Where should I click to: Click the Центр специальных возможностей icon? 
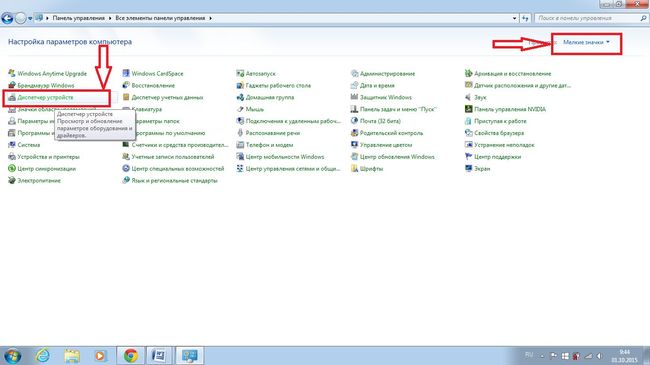126,169
